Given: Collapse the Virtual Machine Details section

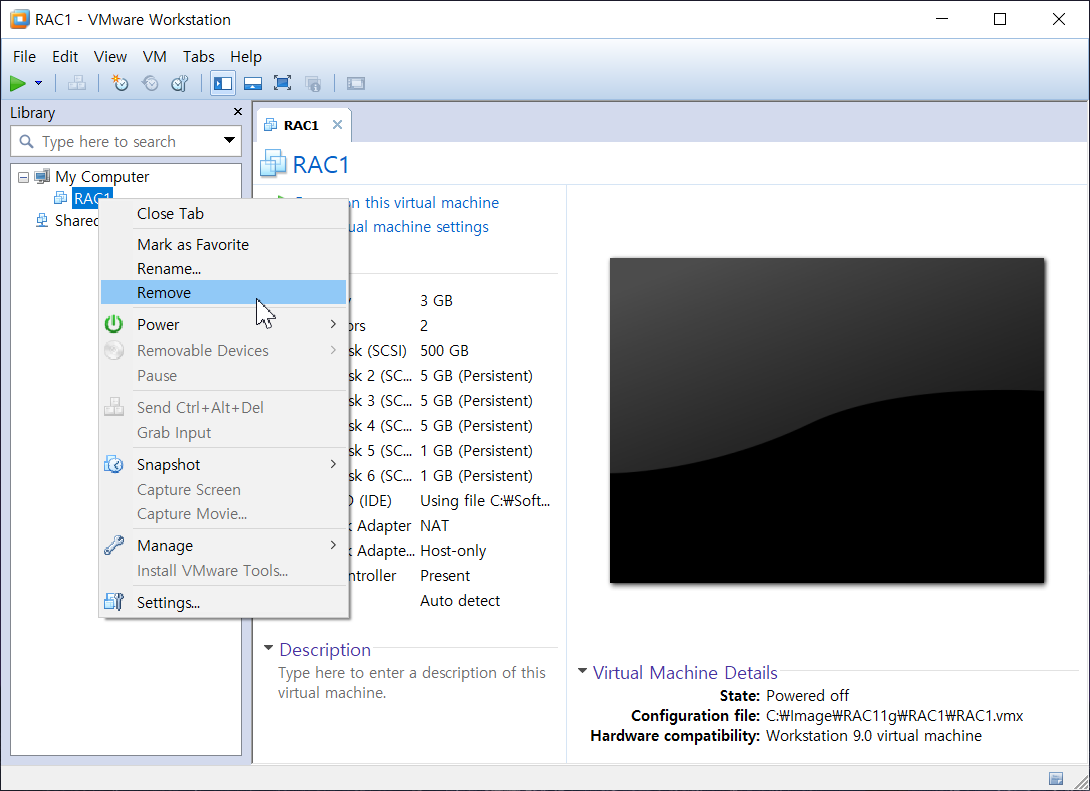Looking at the screenshot, I should click(583, 671).
